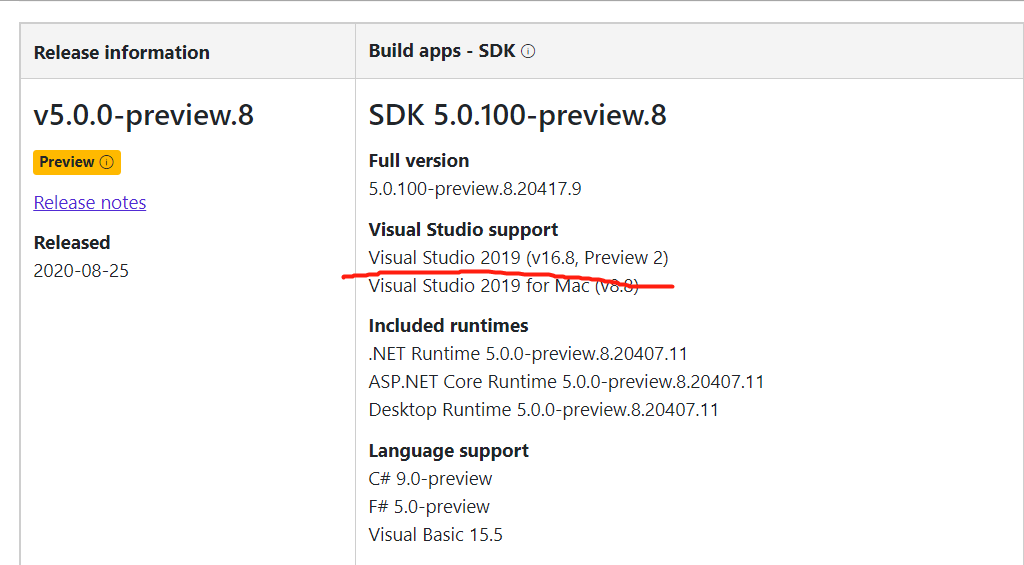Viewport: 1024px width, 565px height.
Task: Click the yellow Preview badge
Action: pyautogui.click(x=77, y=162)
